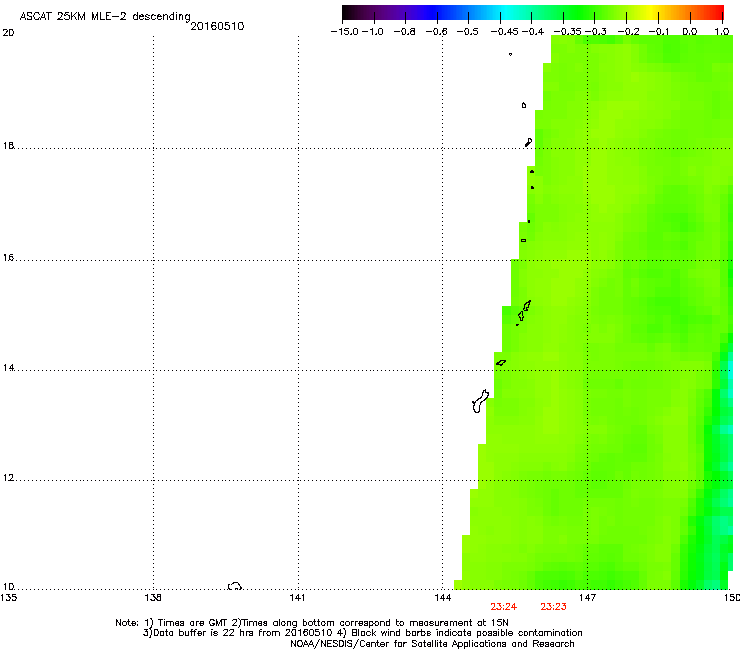
Task: Click the red timestamp 23:23
Action: 553,607
